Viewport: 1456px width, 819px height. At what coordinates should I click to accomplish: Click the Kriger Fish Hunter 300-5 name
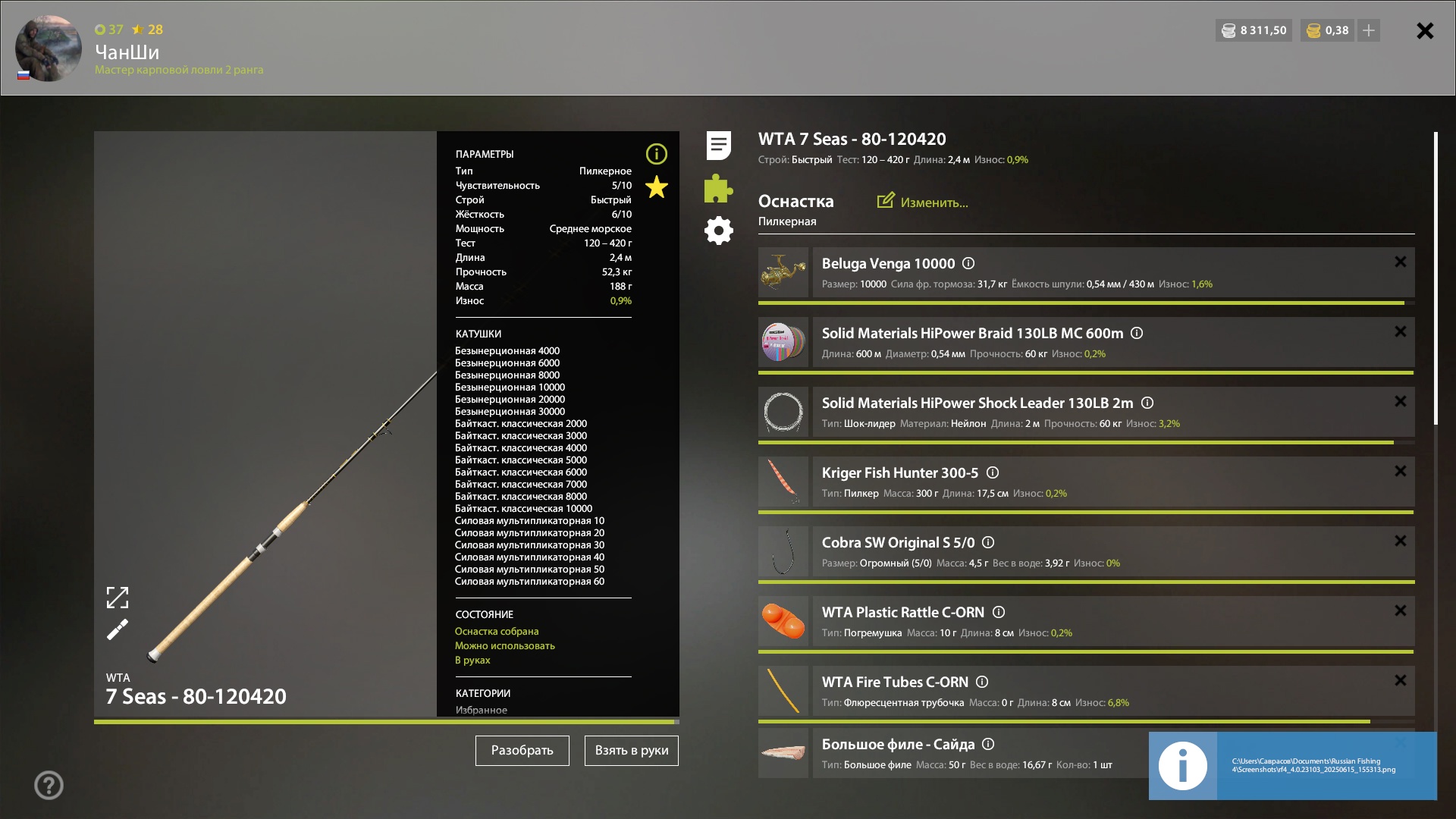click(x=900, y=472)
